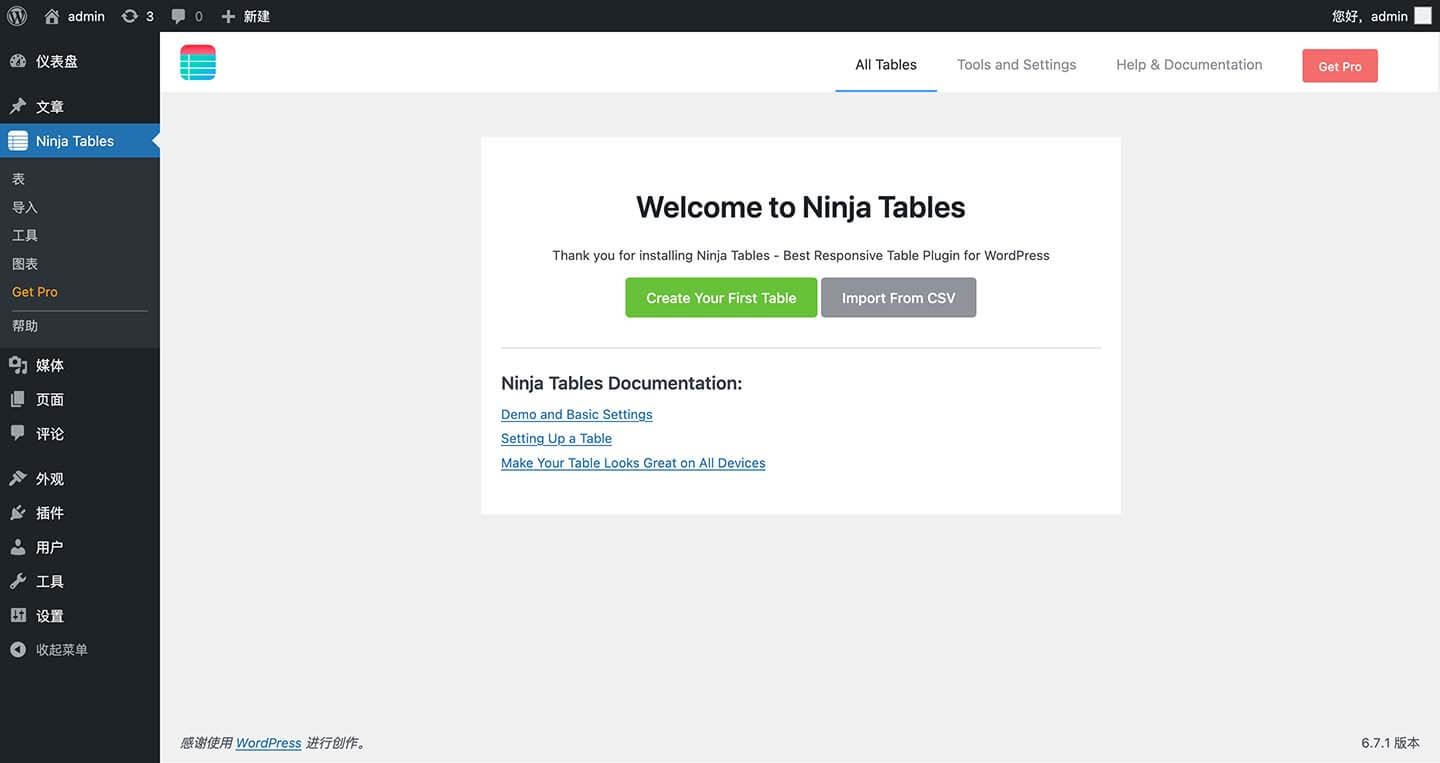This screenshot has height=763, width=1440.
Task: Click the home icon beside admin
Action: pos(52,16)
